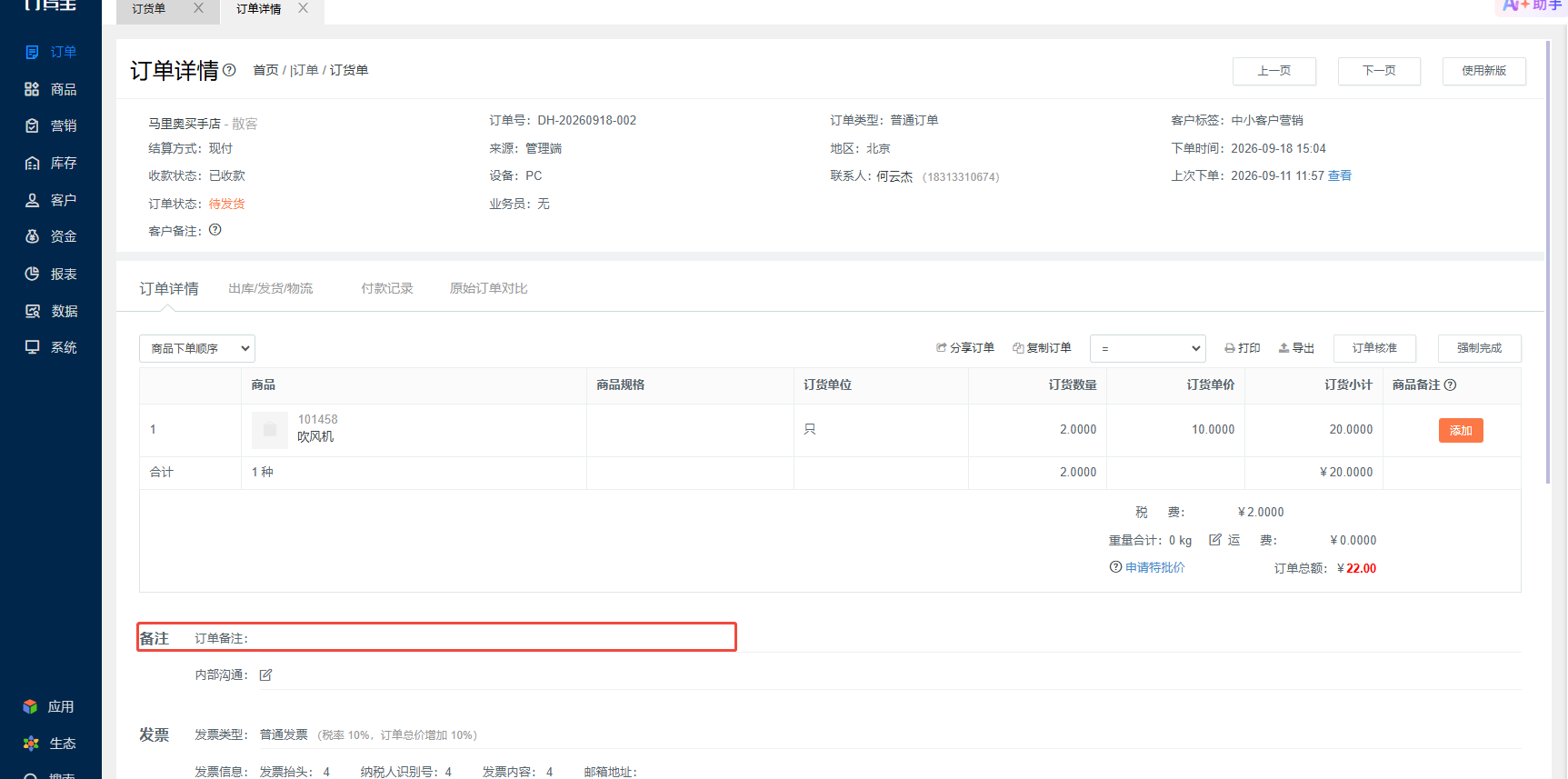The image size is (1568, 779).
Task: Open the 客户 sidebar section
Action: [51, 200]
